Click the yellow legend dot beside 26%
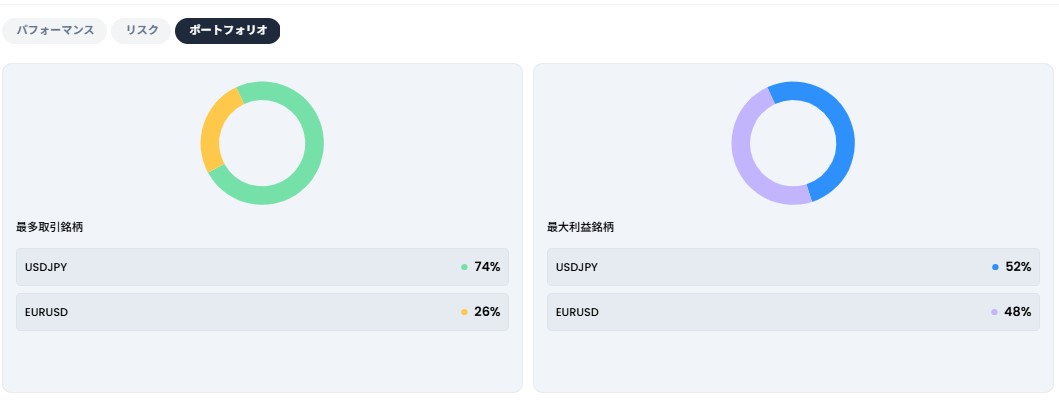The width and height of the screenshot is (1059, 402). point(464,312)
